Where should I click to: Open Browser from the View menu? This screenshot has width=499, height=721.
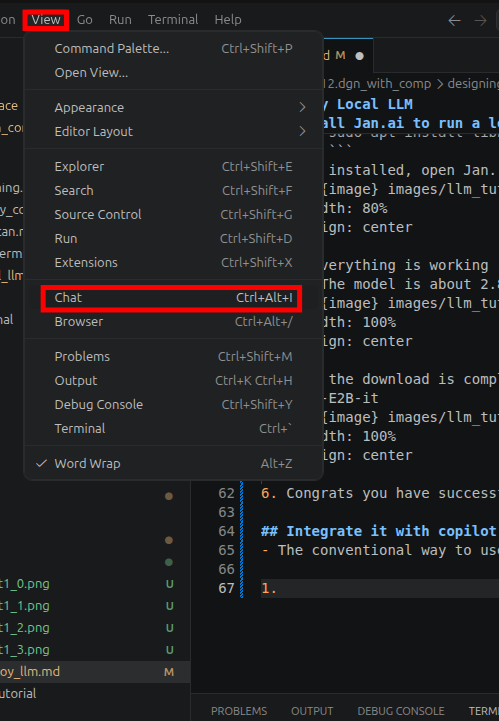click(x=173, y=321)
